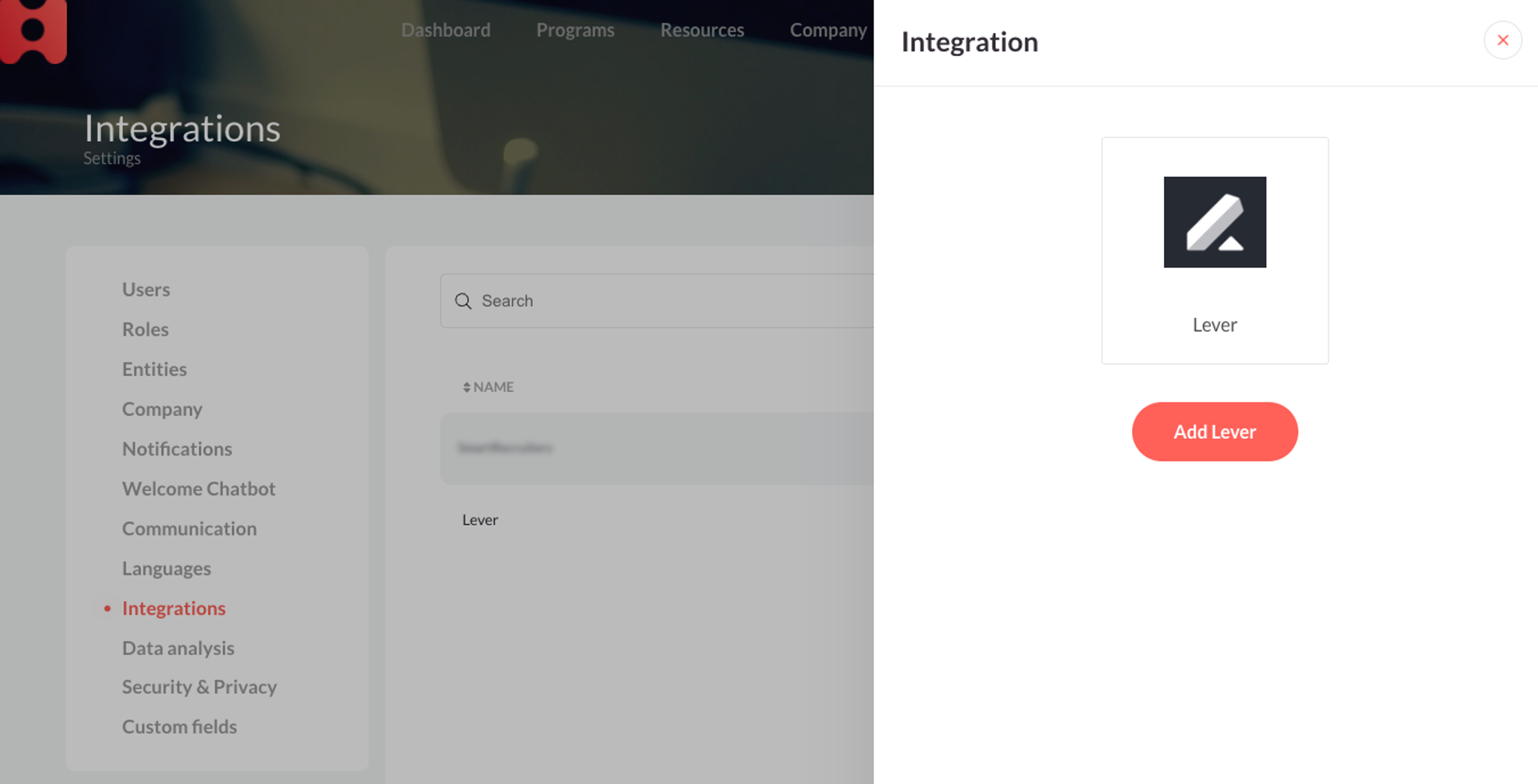Toggle sort order on the NAME column

[466, 386]
